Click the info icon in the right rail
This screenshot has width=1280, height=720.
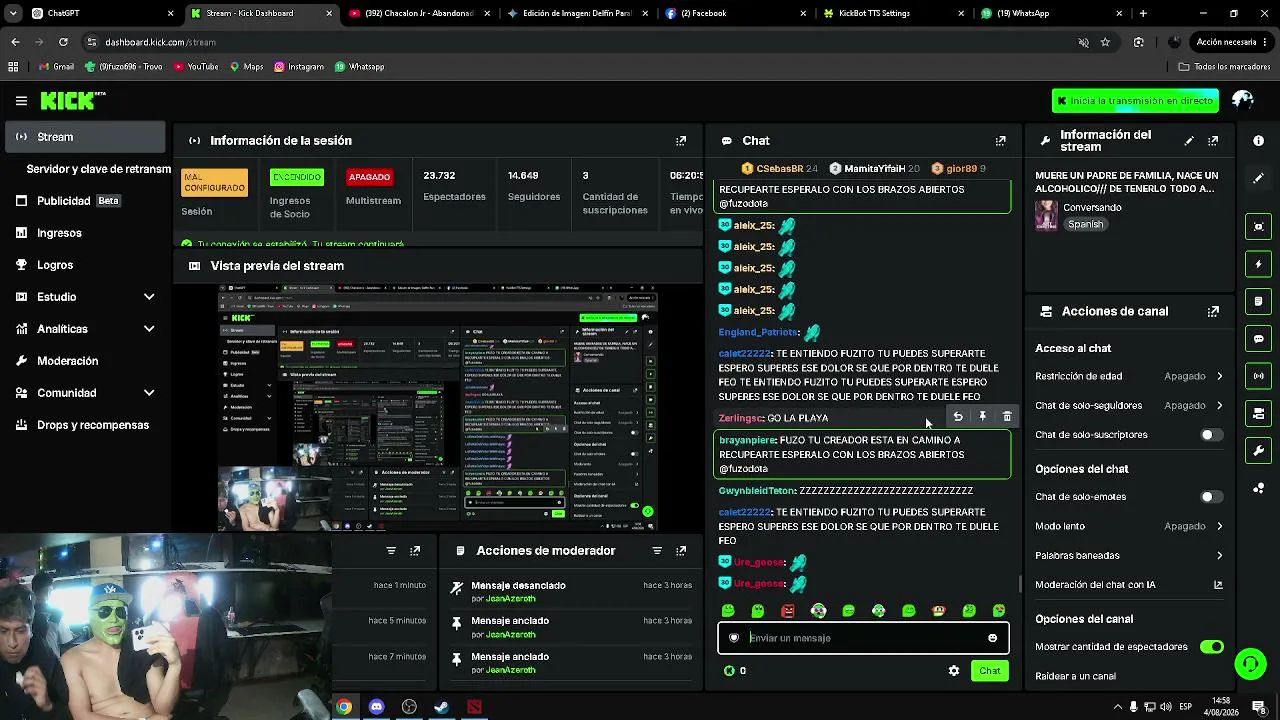(x=1259, y=141)
